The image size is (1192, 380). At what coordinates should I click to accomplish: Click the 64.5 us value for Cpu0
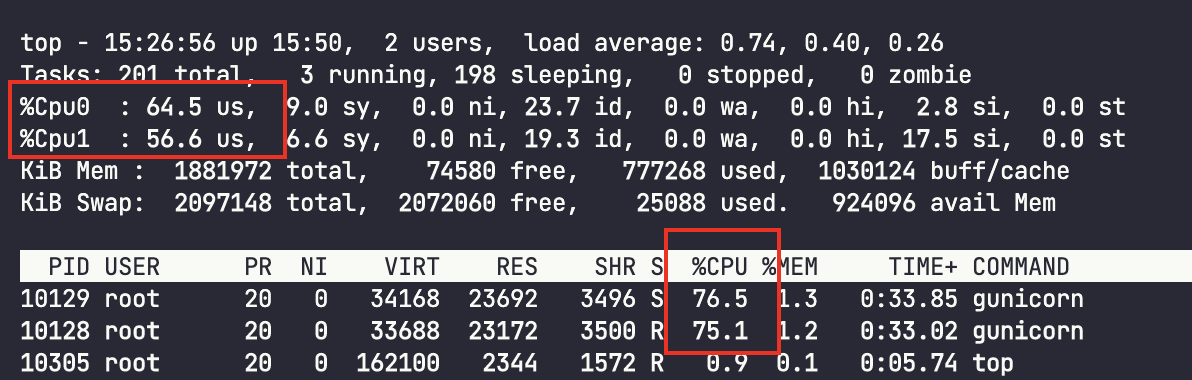(x=195, y=108)
